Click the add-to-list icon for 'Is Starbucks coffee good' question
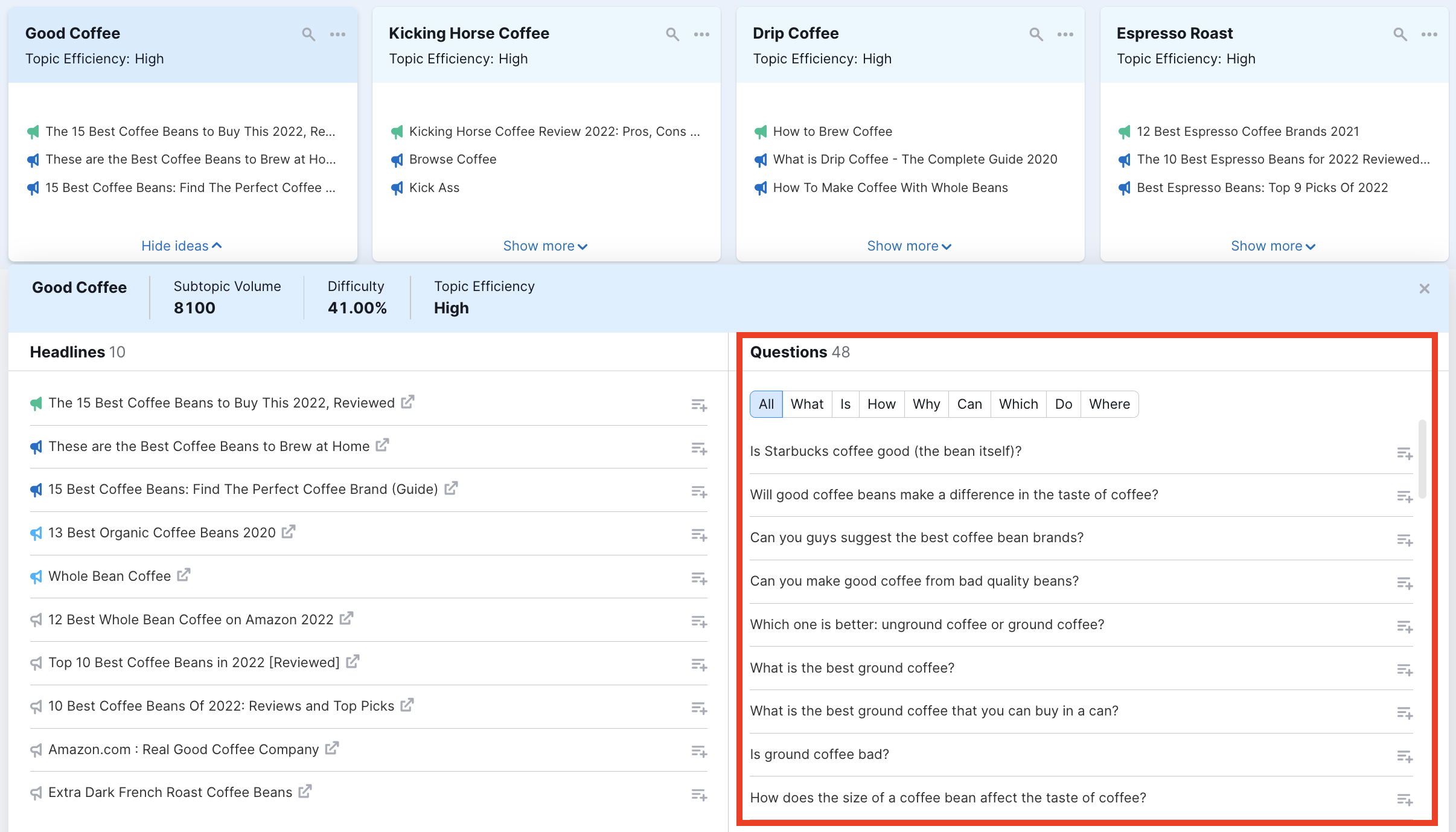 tap(1406, 453)
